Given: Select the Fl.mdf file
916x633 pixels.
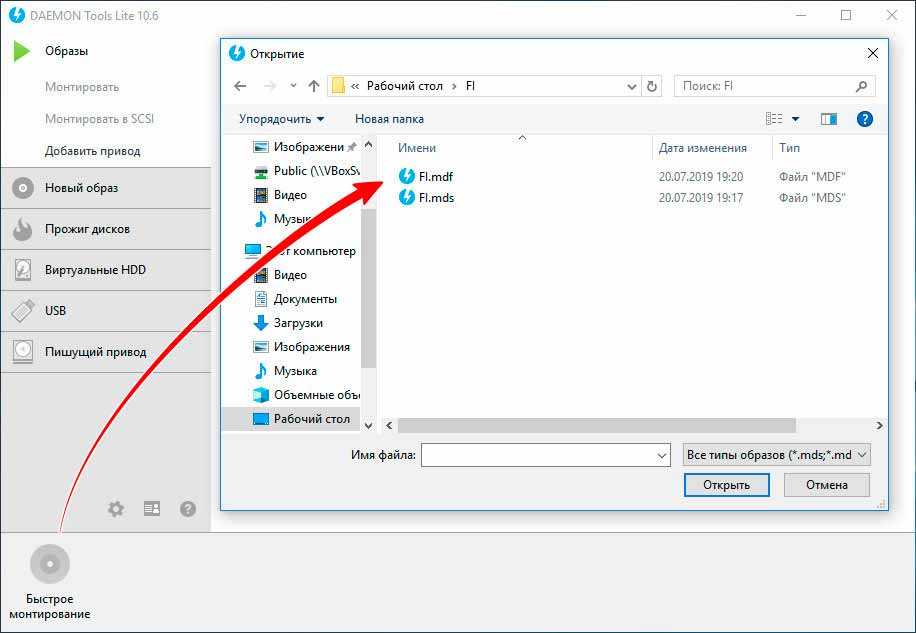Looking at the screenshot, I should coord(436,177).
